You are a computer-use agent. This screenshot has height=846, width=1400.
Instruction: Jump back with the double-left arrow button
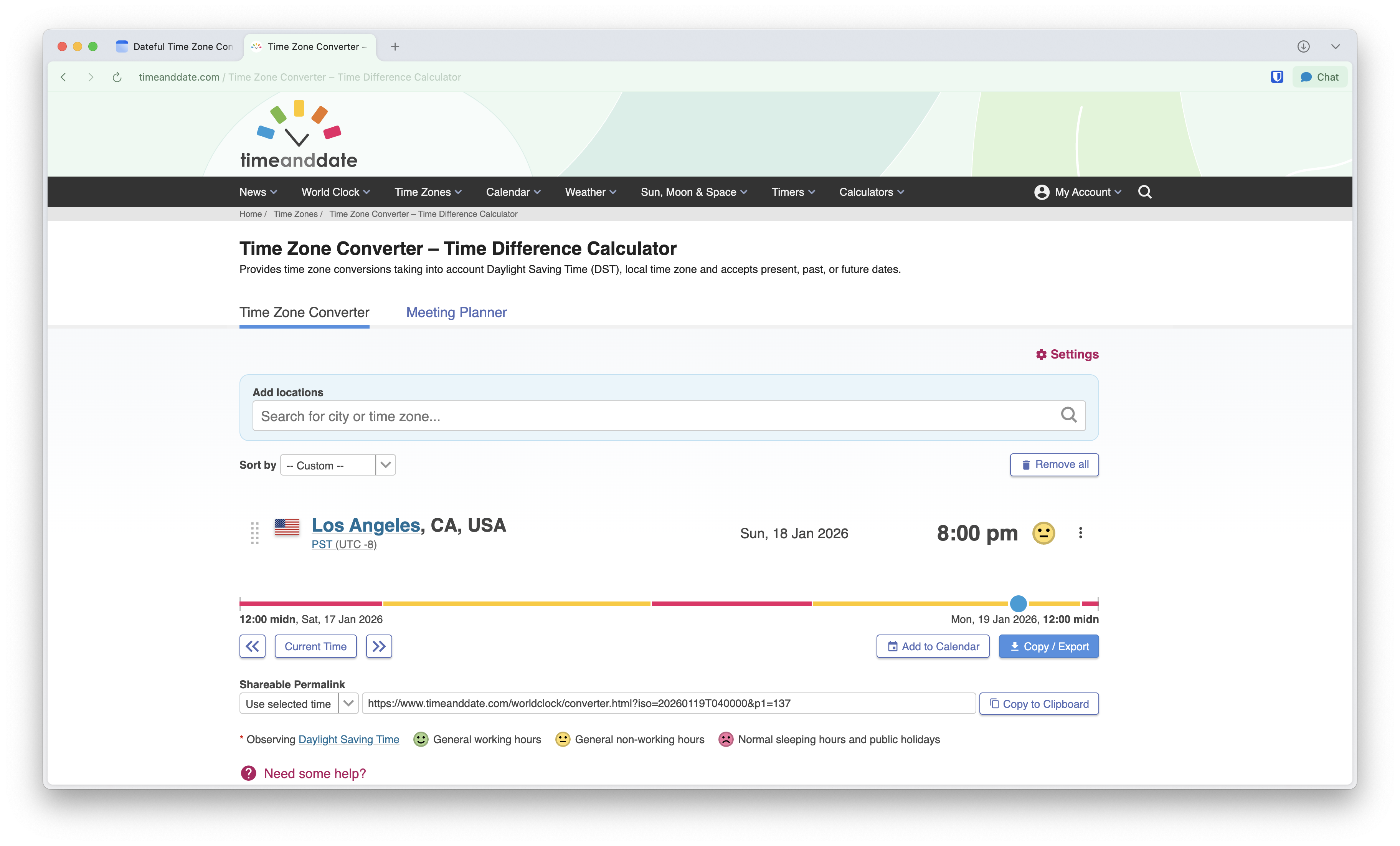[252, 646]
